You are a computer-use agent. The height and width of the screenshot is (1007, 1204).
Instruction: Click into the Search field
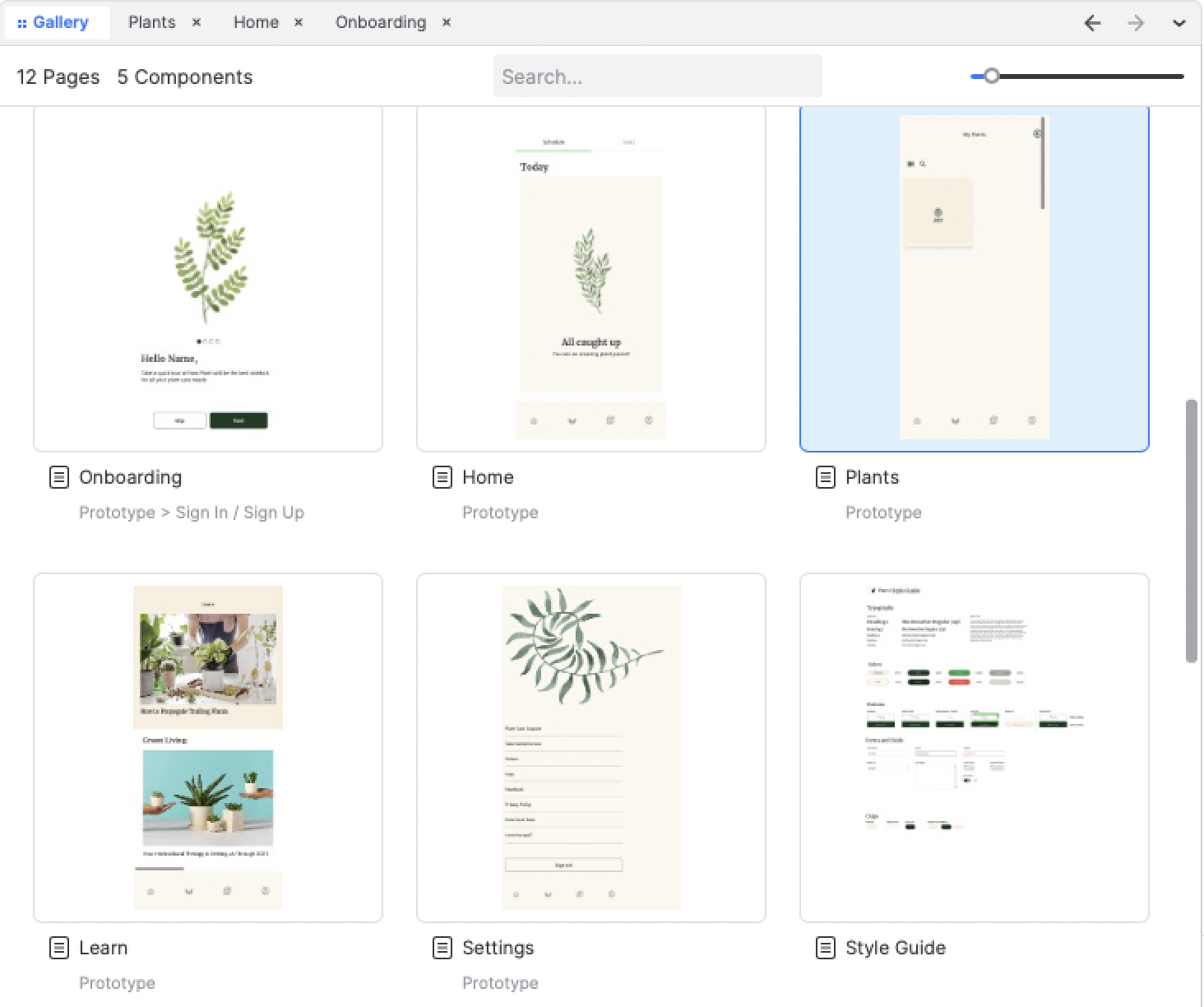[657, 77]
